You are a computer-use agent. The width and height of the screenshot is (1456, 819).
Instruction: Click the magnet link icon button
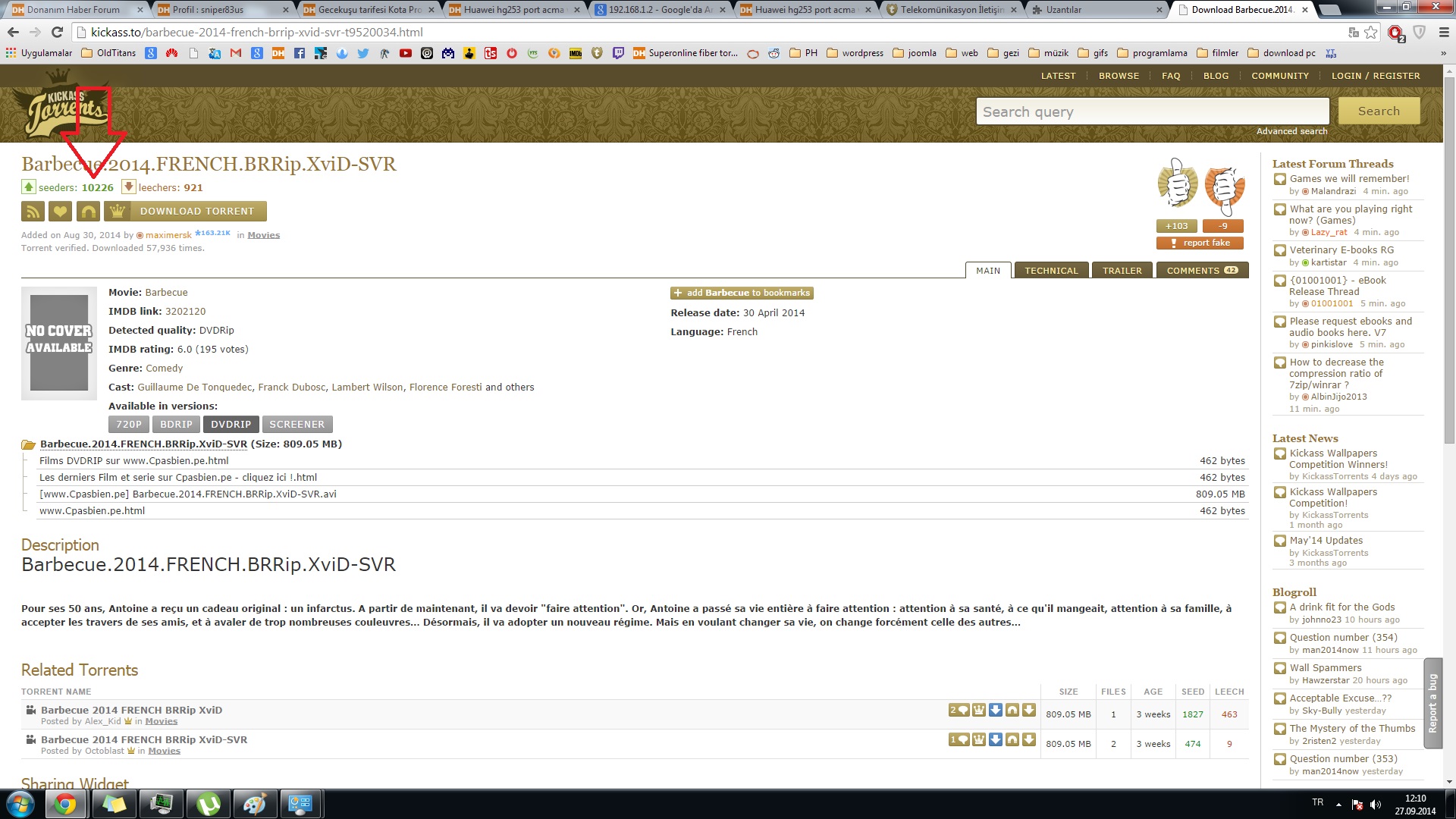(88, 212)
